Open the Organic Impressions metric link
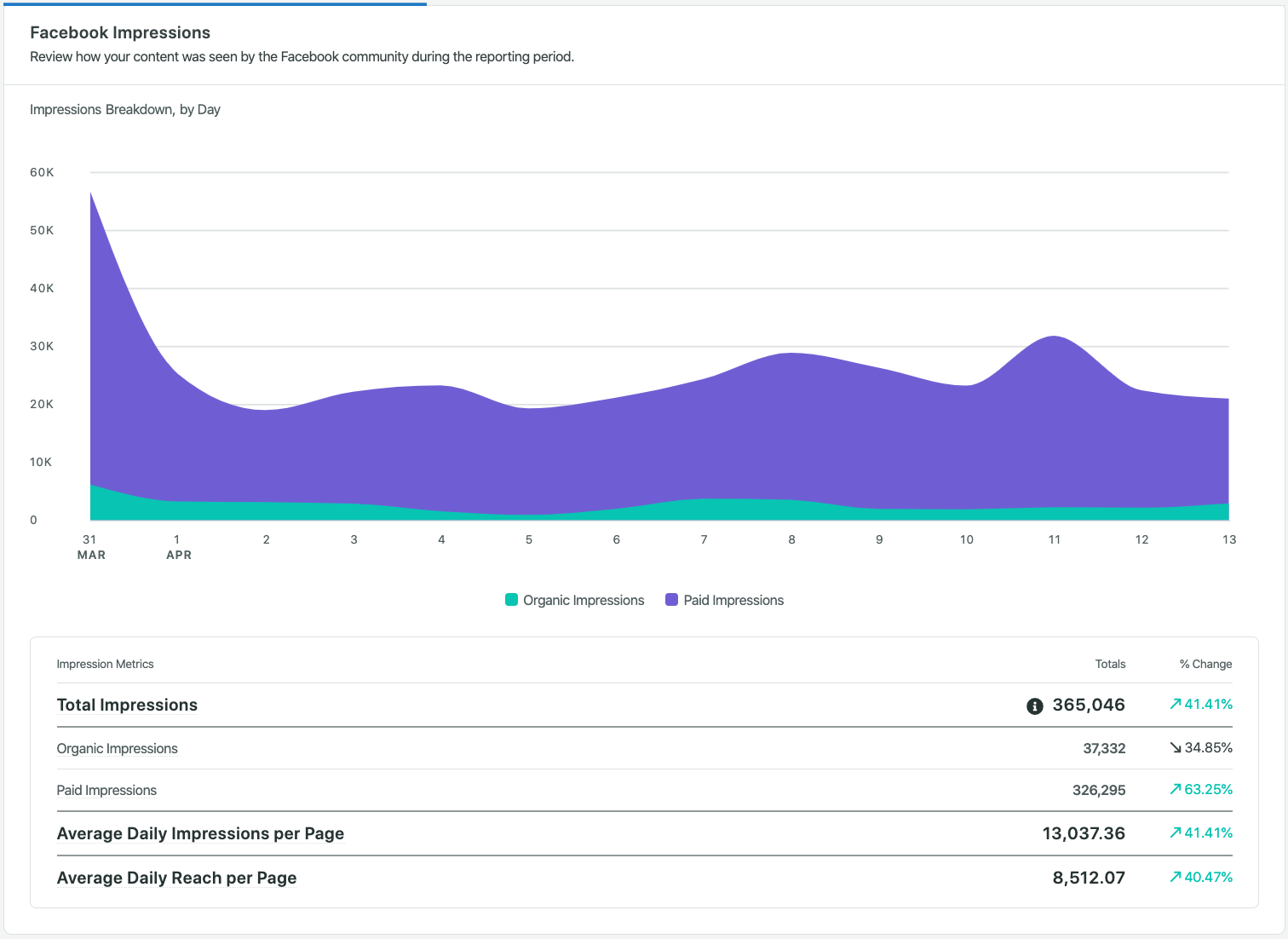1288x939 pixels. point(117,748)
